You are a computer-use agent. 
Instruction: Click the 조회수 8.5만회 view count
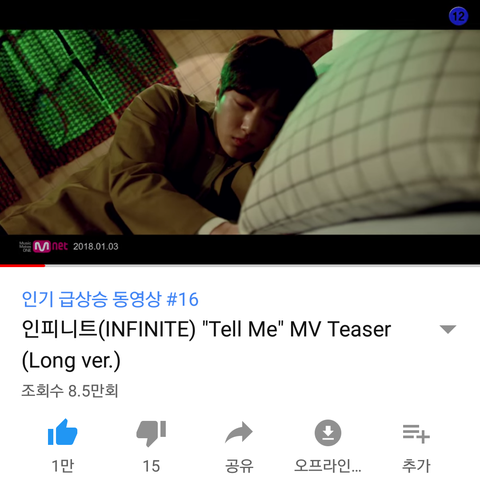pos(70,391)
